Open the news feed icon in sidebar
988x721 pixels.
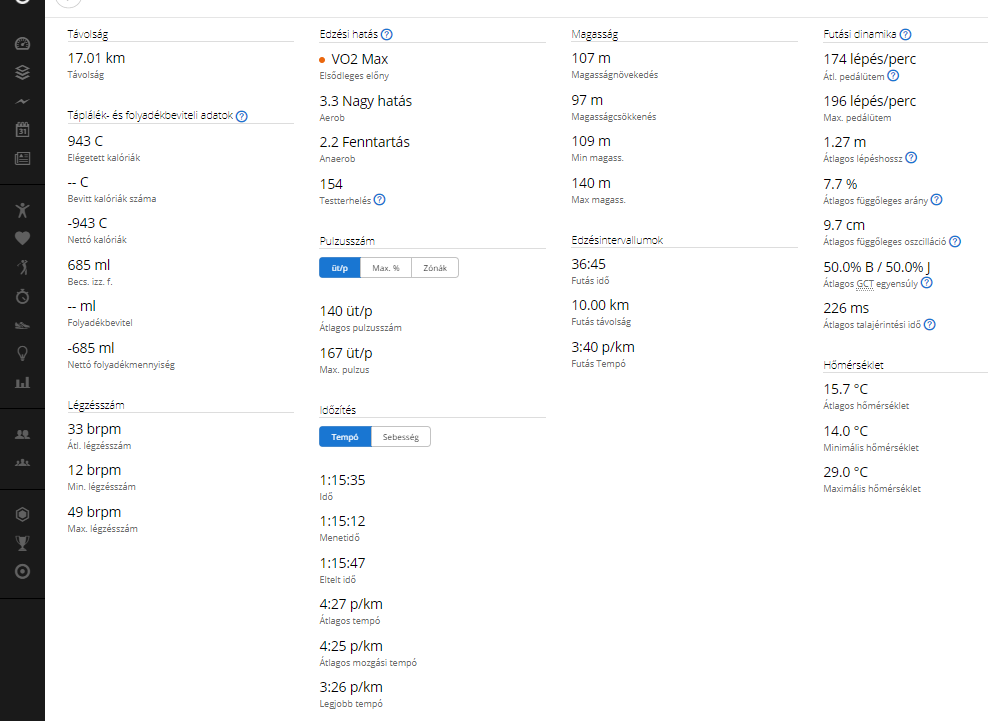pyautogui.click(x=23, y=159)
